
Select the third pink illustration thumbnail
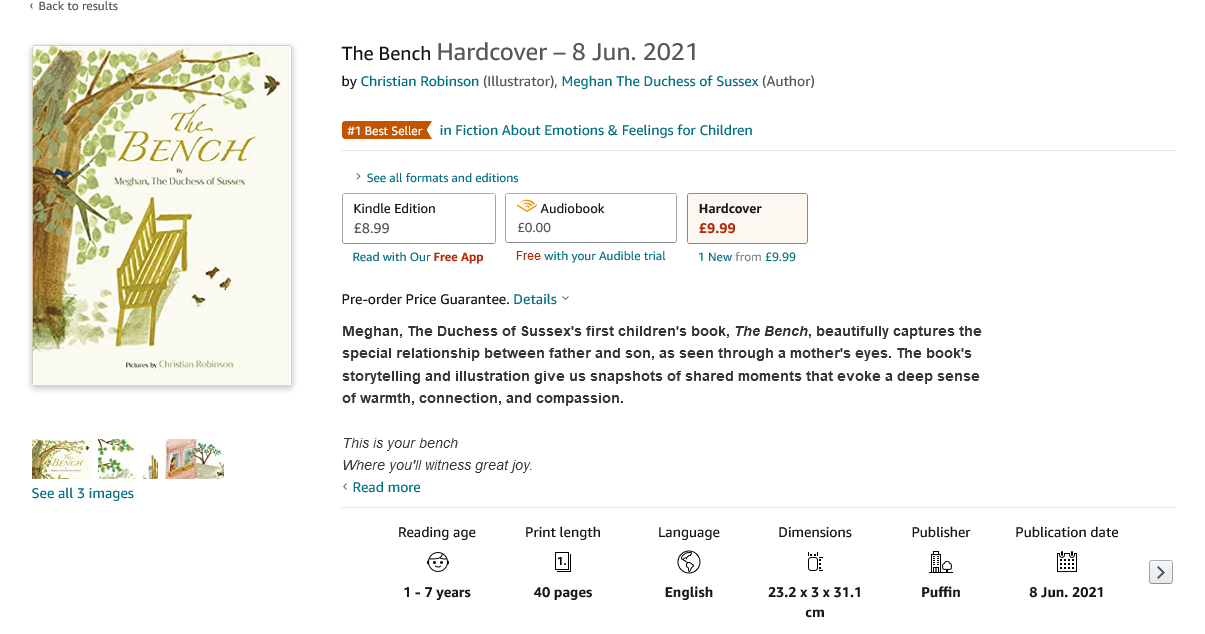coord(194,458)
